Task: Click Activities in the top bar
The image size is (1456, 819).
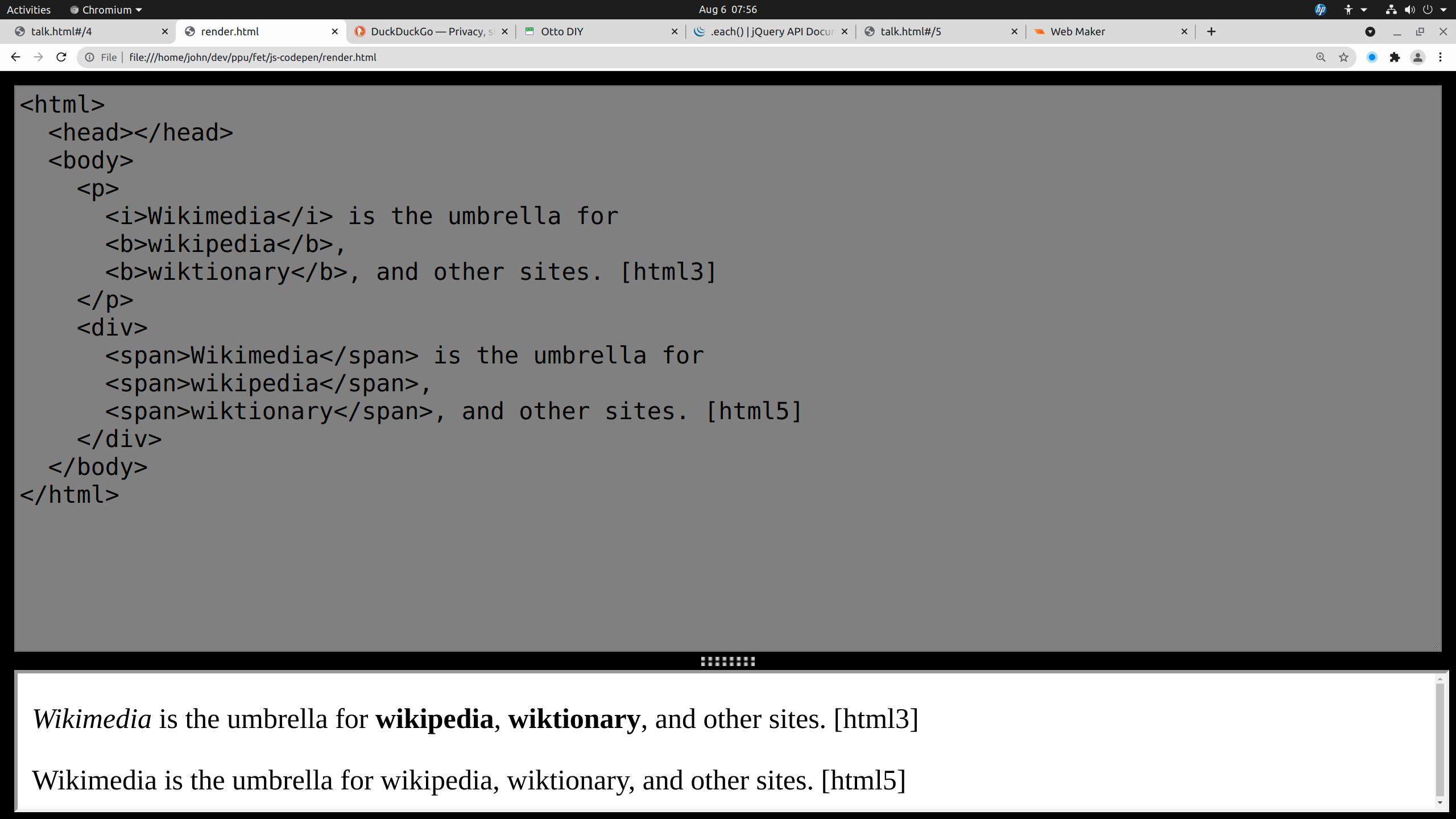Action: [28, 10]
